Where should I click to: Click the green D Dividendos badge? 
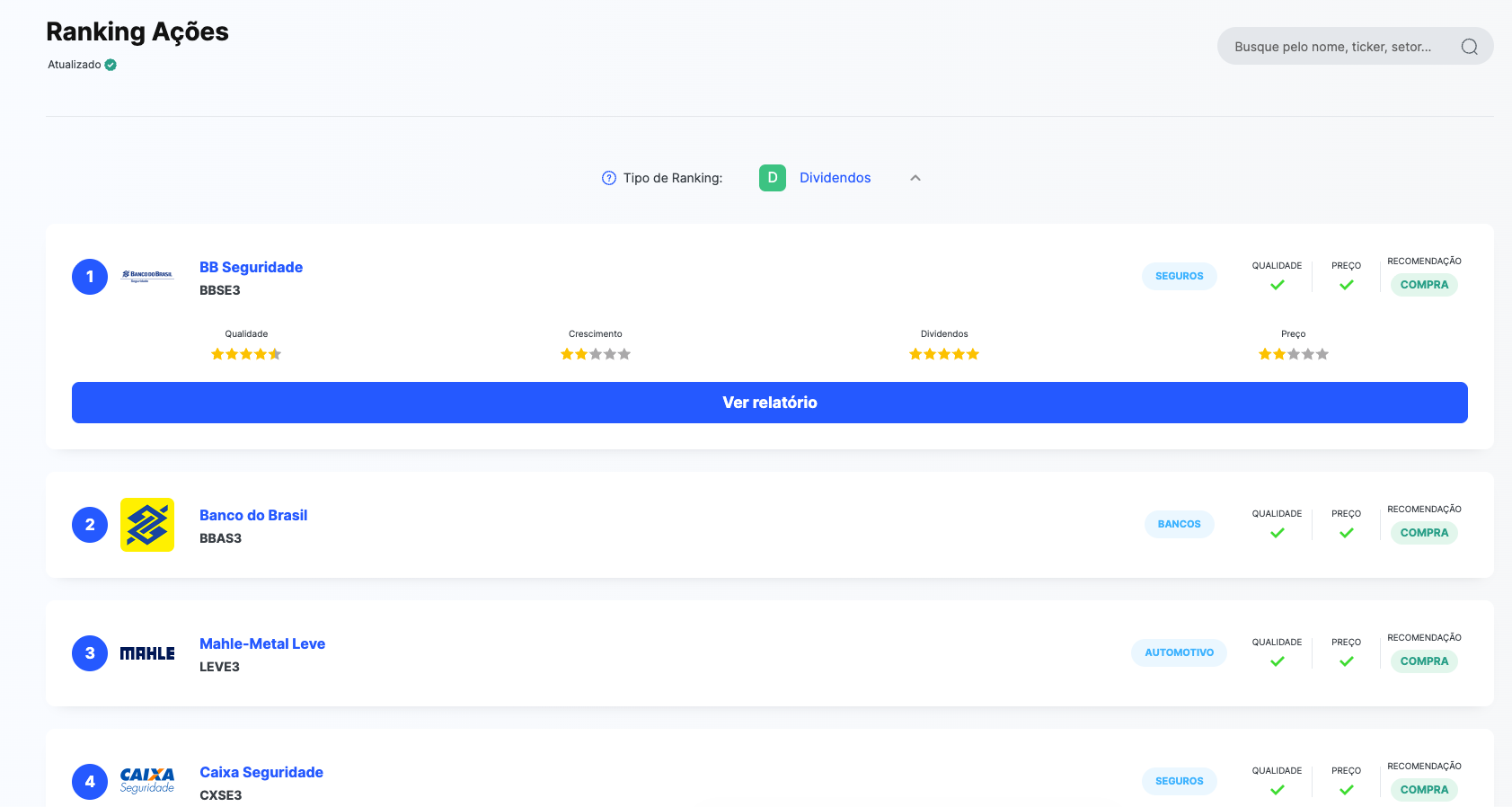point(773,178)
